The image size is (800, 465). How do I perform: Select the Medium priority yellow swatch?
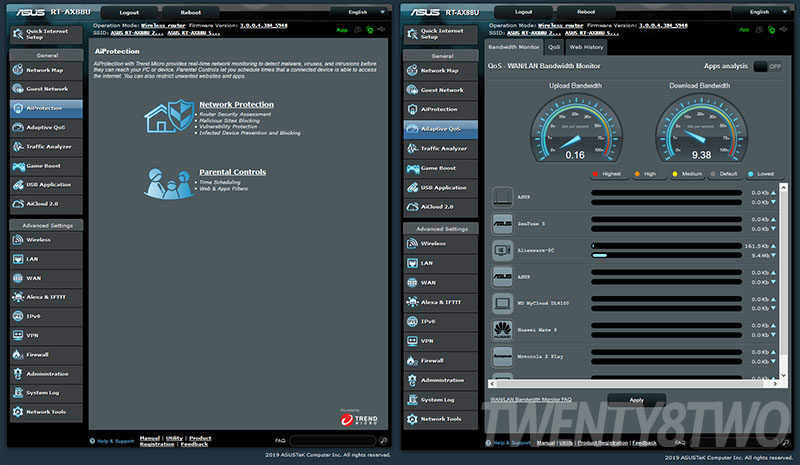[674, 174]
